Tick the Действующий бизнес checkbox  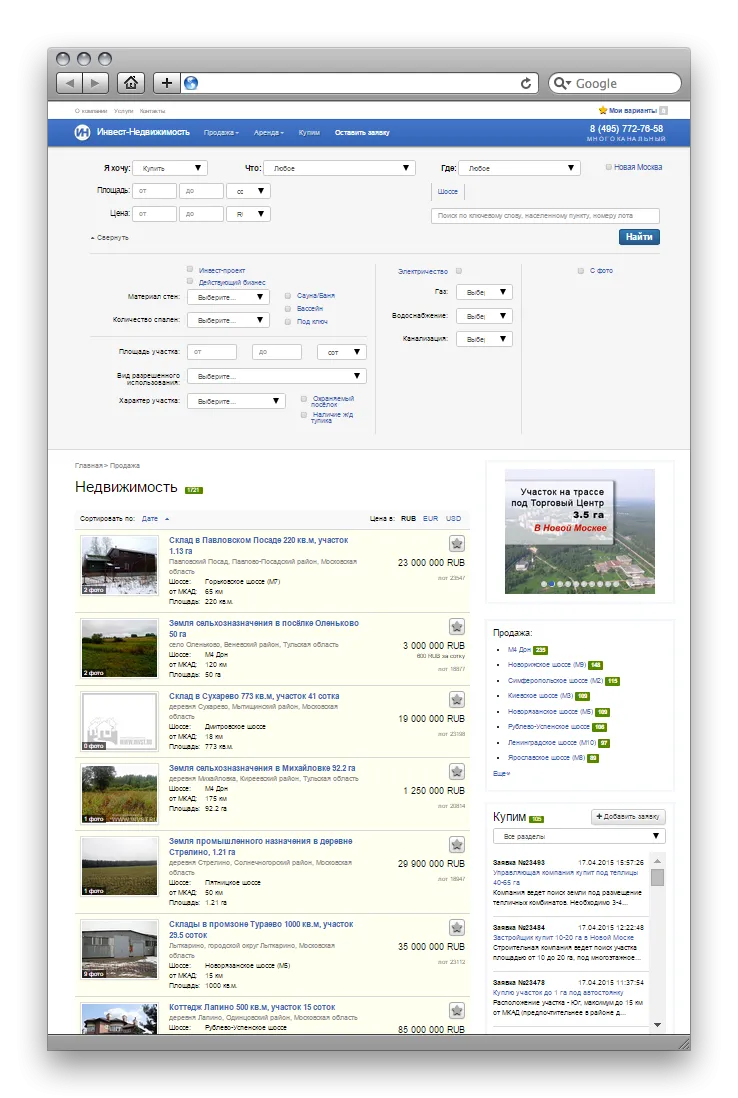coord(190,281)
